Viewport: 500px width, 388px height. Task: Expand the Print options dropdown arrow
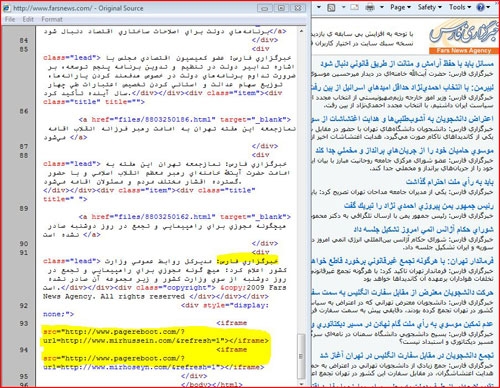tap(382, 7)
